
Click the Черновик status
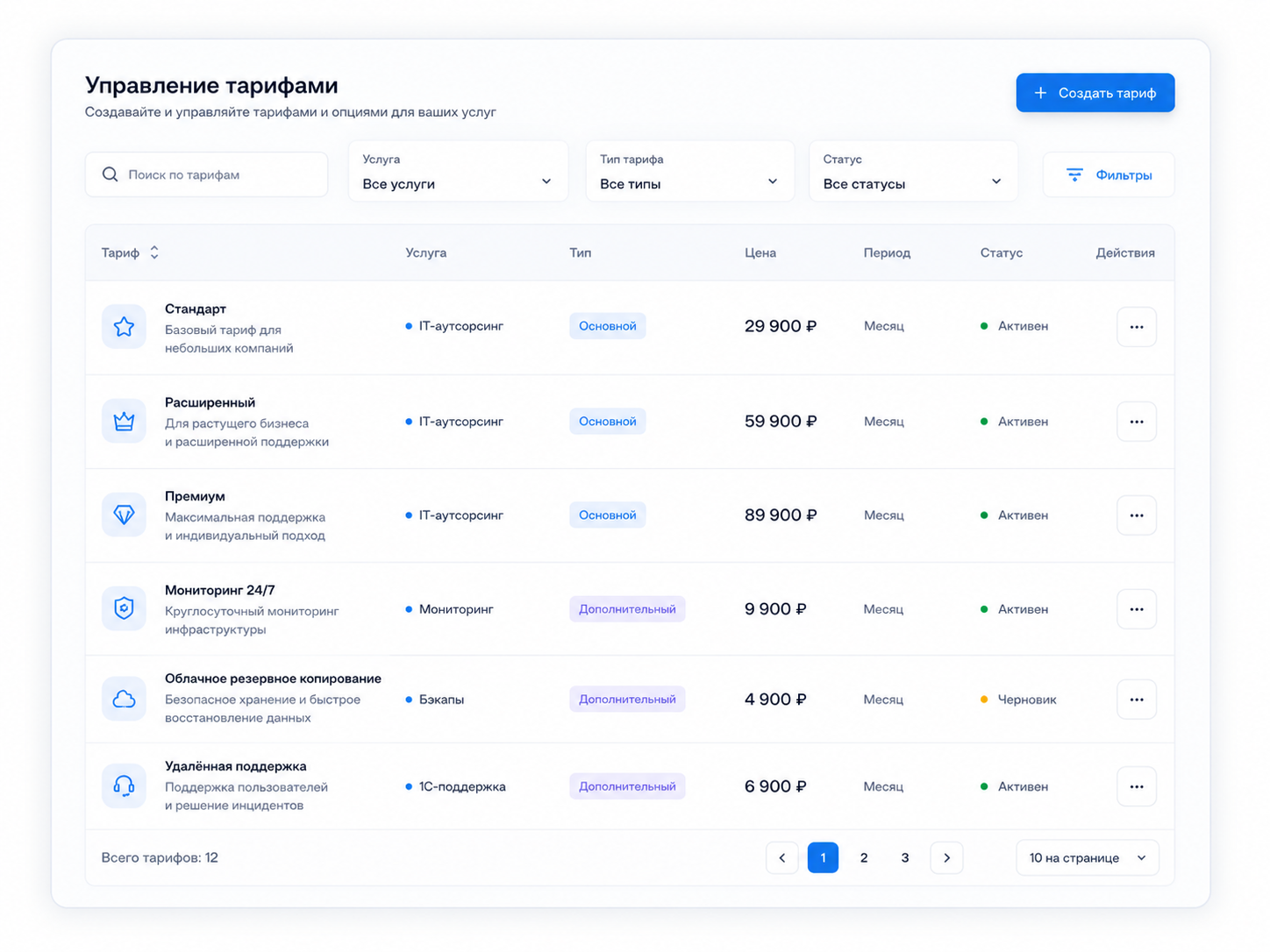click(x=1018, y=700)
